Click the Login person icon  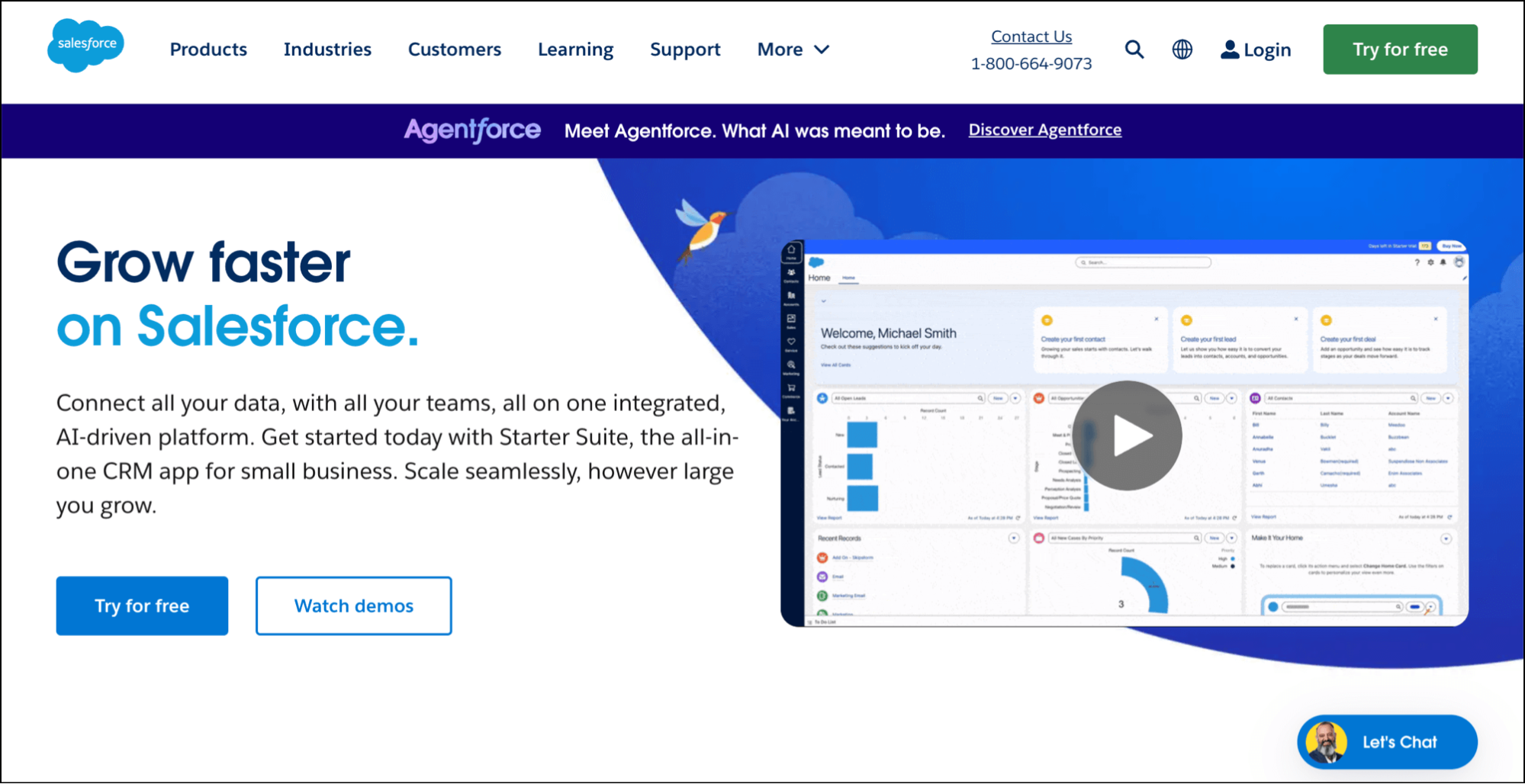coord(1229,50)
